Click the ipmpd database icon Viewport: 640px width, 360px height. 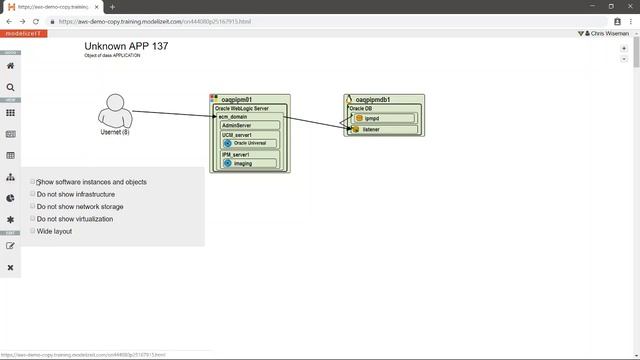[359, 118]
